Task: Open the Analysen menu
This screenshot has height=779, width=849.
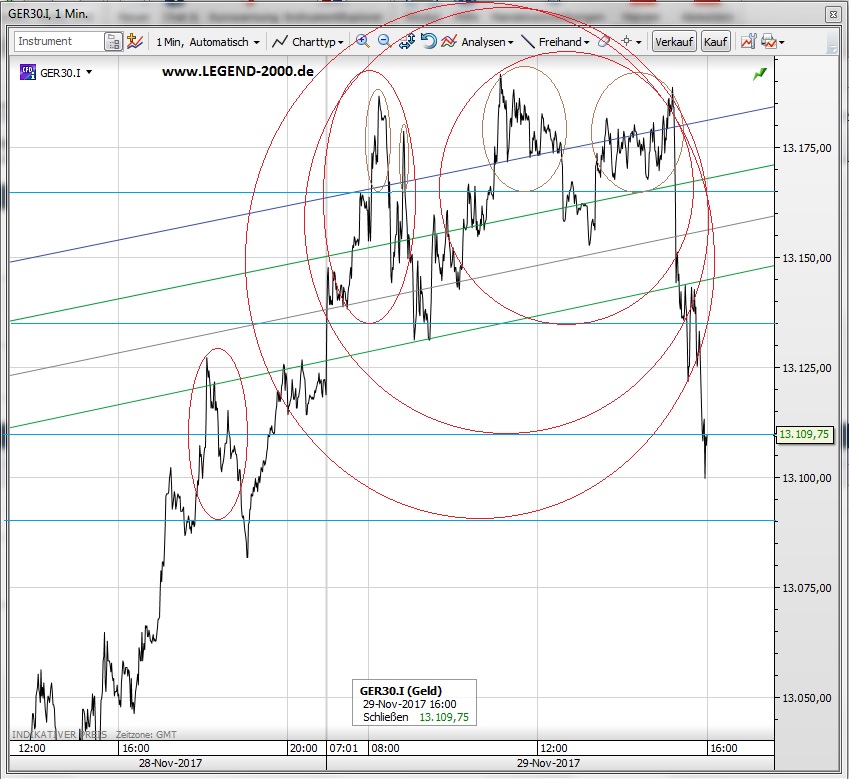Action: (478, 42)
